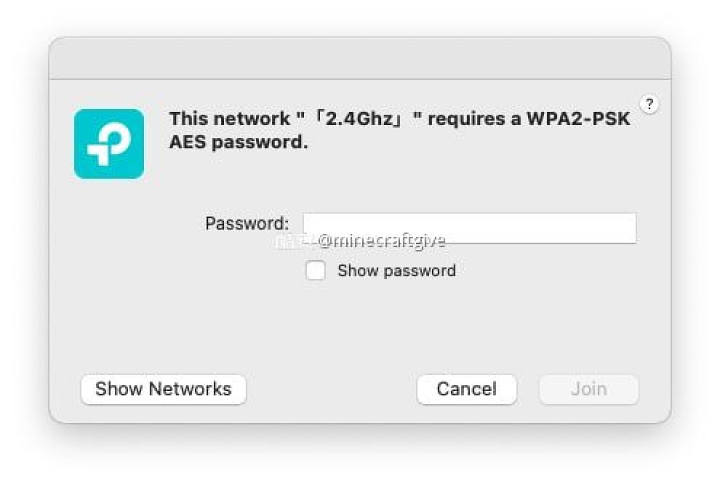Screen dimensions: 720x484
Task: Click the TP-Link logo icon
Action: point(109,144)
